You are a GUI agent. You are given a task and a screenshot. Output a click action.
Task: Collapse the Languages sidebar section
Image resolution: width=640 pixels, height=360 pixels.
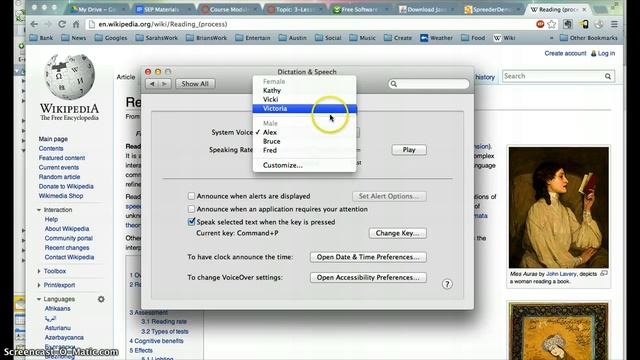(x=39, y=299)
